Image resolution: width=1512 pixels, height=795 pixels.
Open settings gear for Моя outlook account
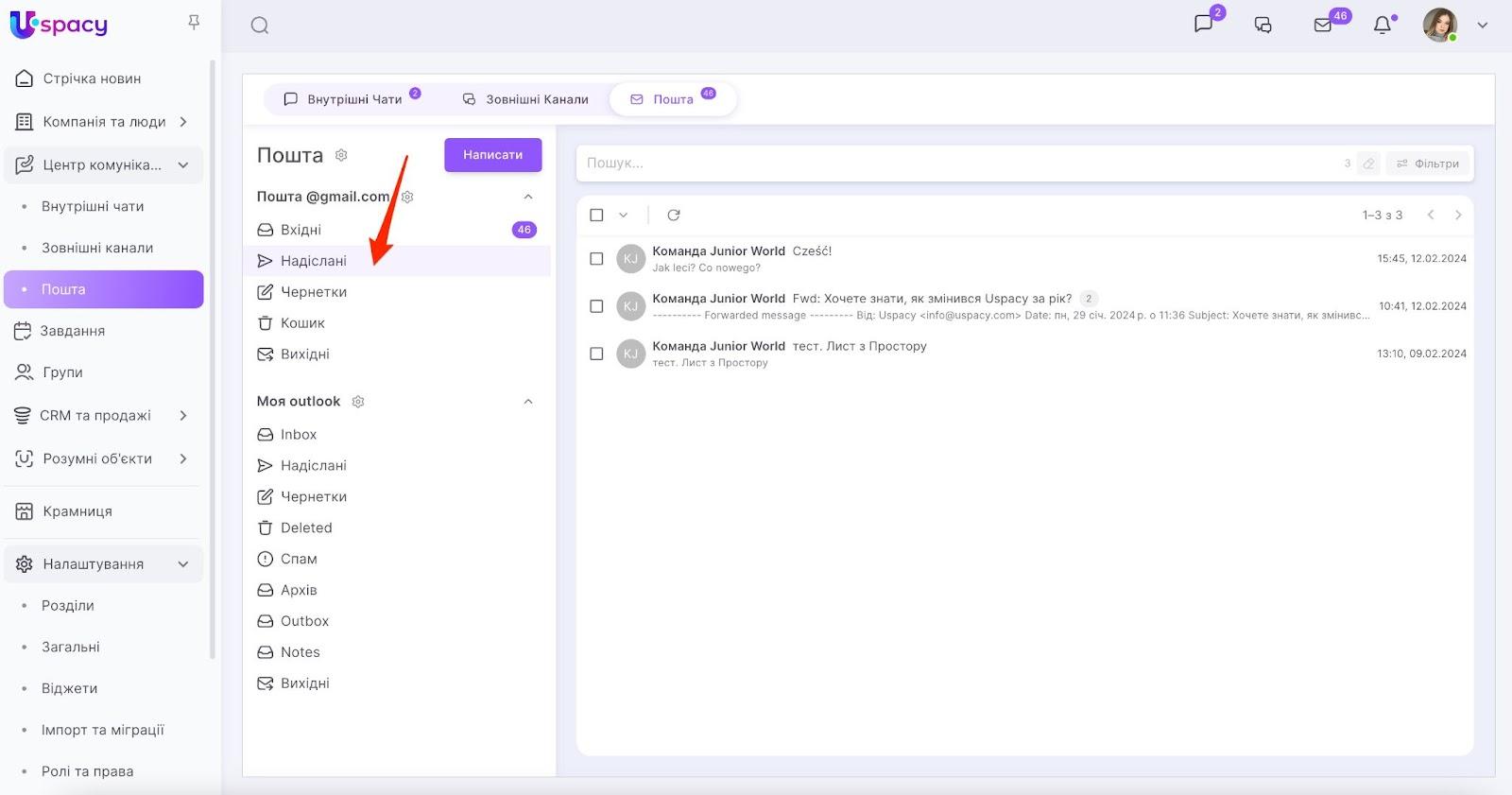click(358, 402)
